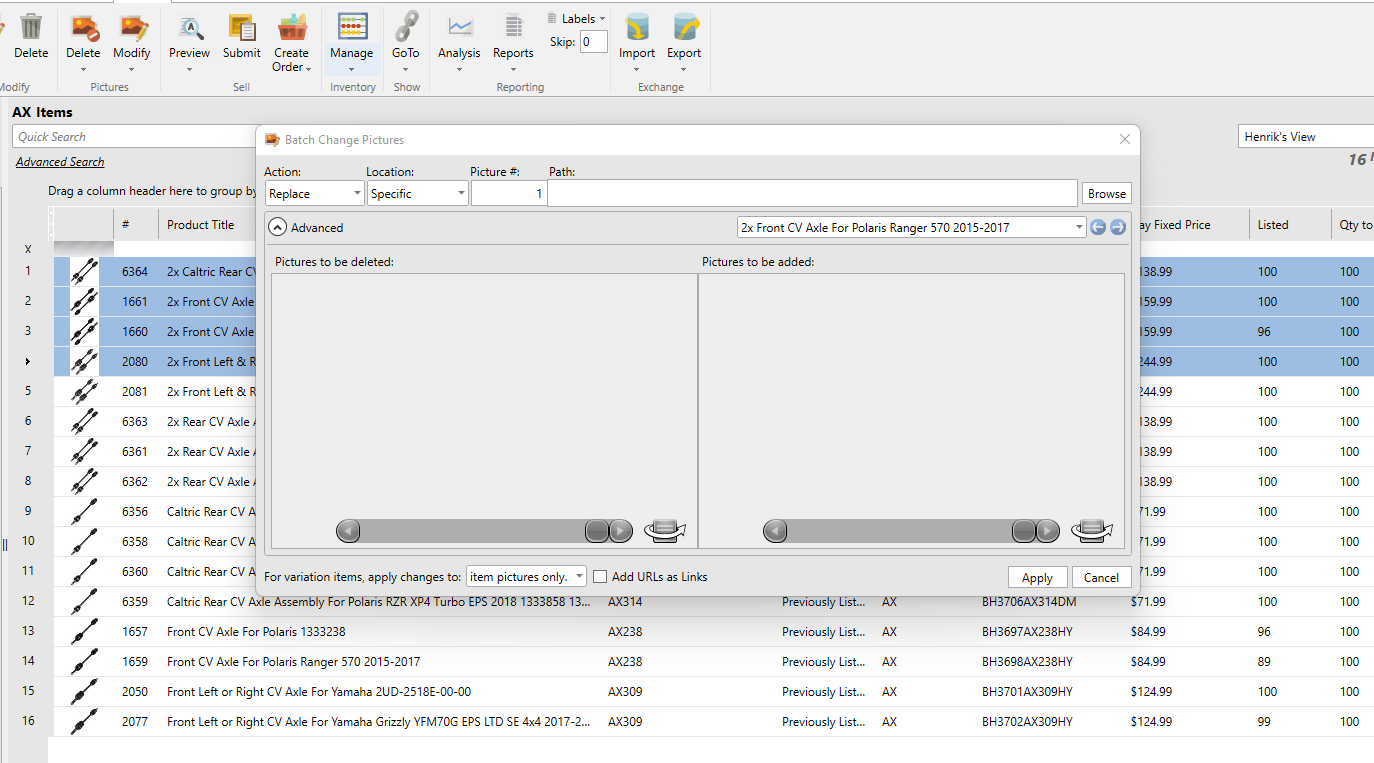Click axle thumbnail of item 1657
This screenshot has width=1374, height=763.
pos(85,632)
